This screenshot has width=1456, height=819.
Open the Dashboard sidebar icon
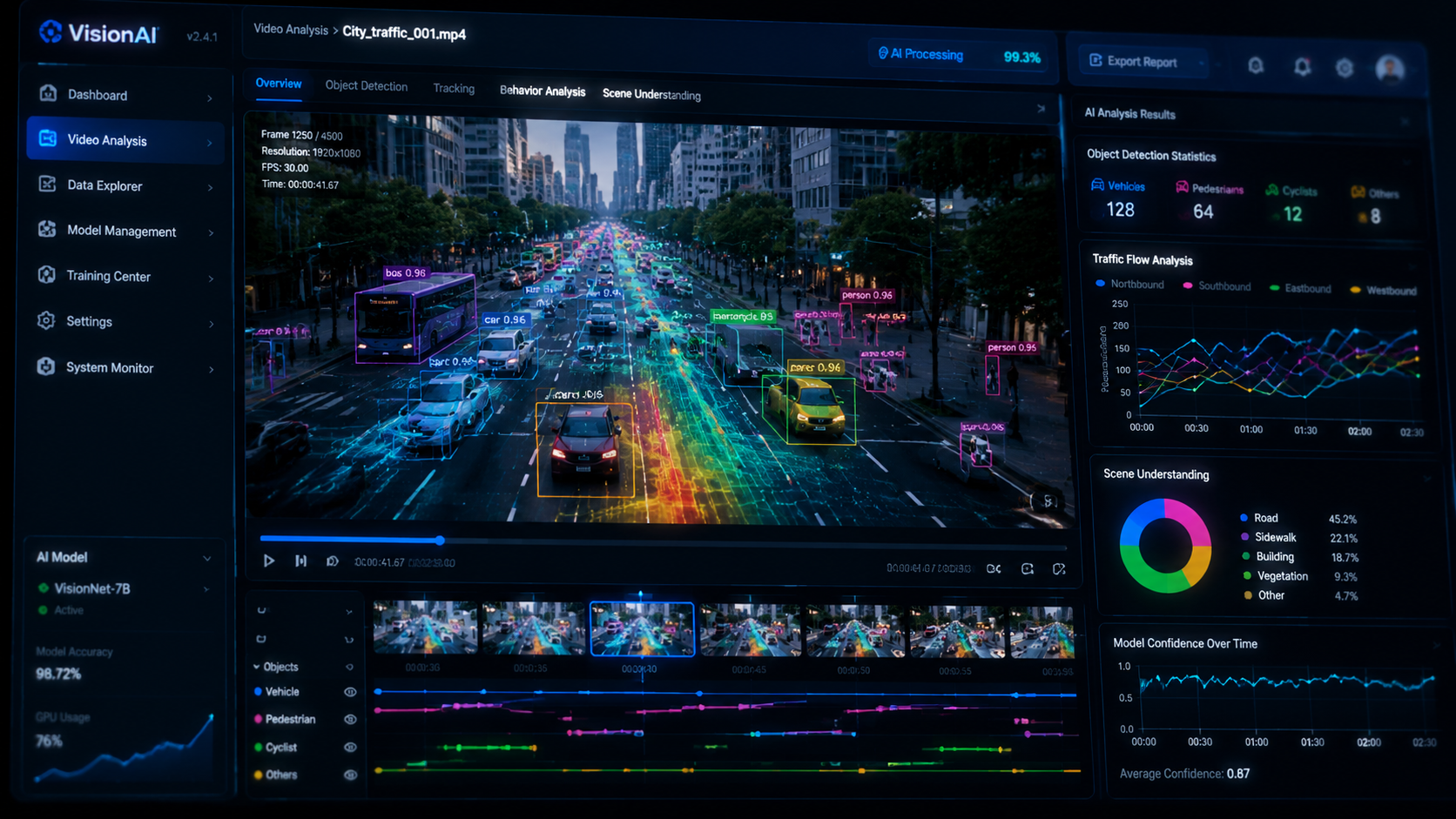[48, 93]
